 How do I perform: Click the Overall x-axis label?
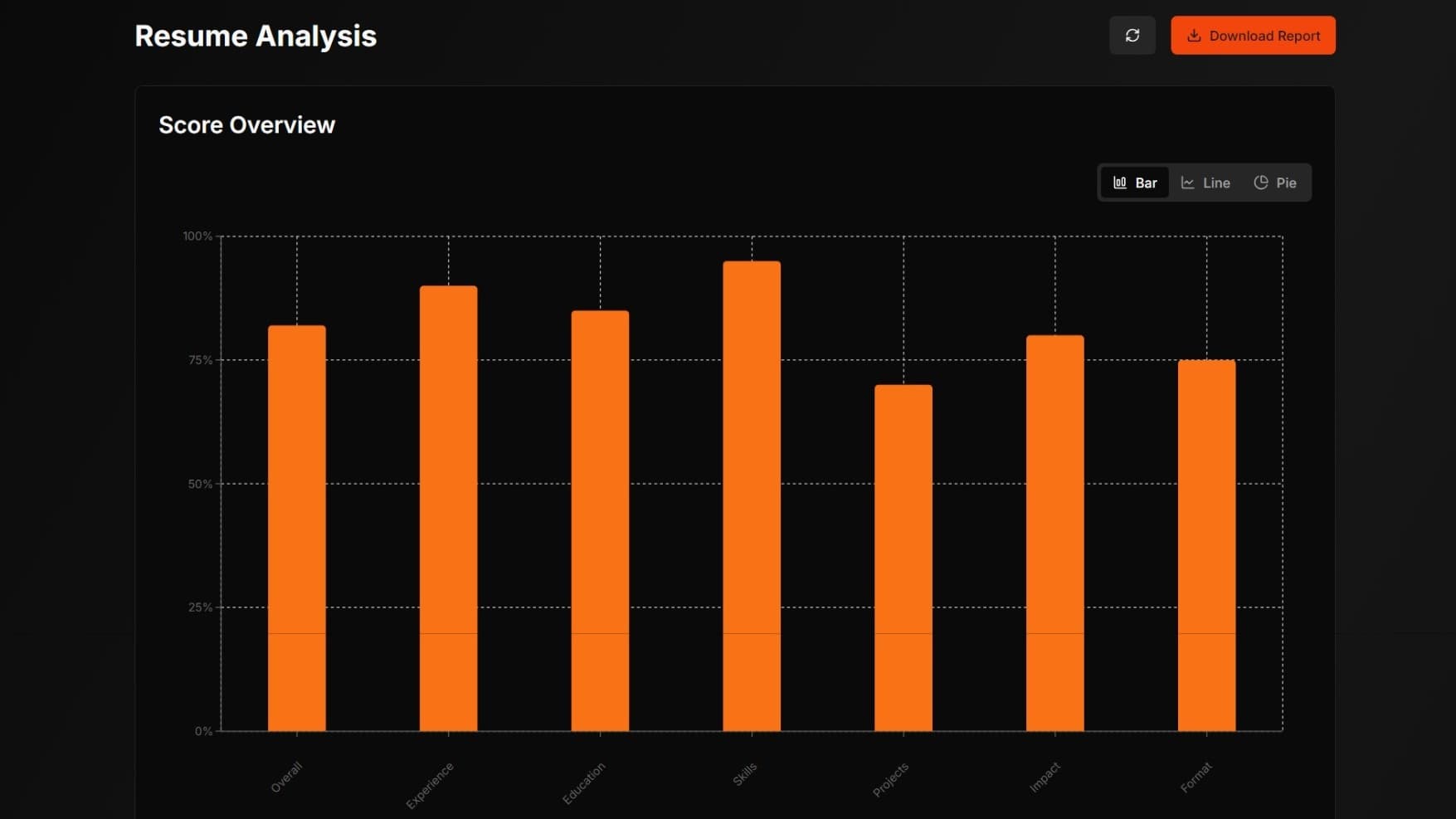286,778
